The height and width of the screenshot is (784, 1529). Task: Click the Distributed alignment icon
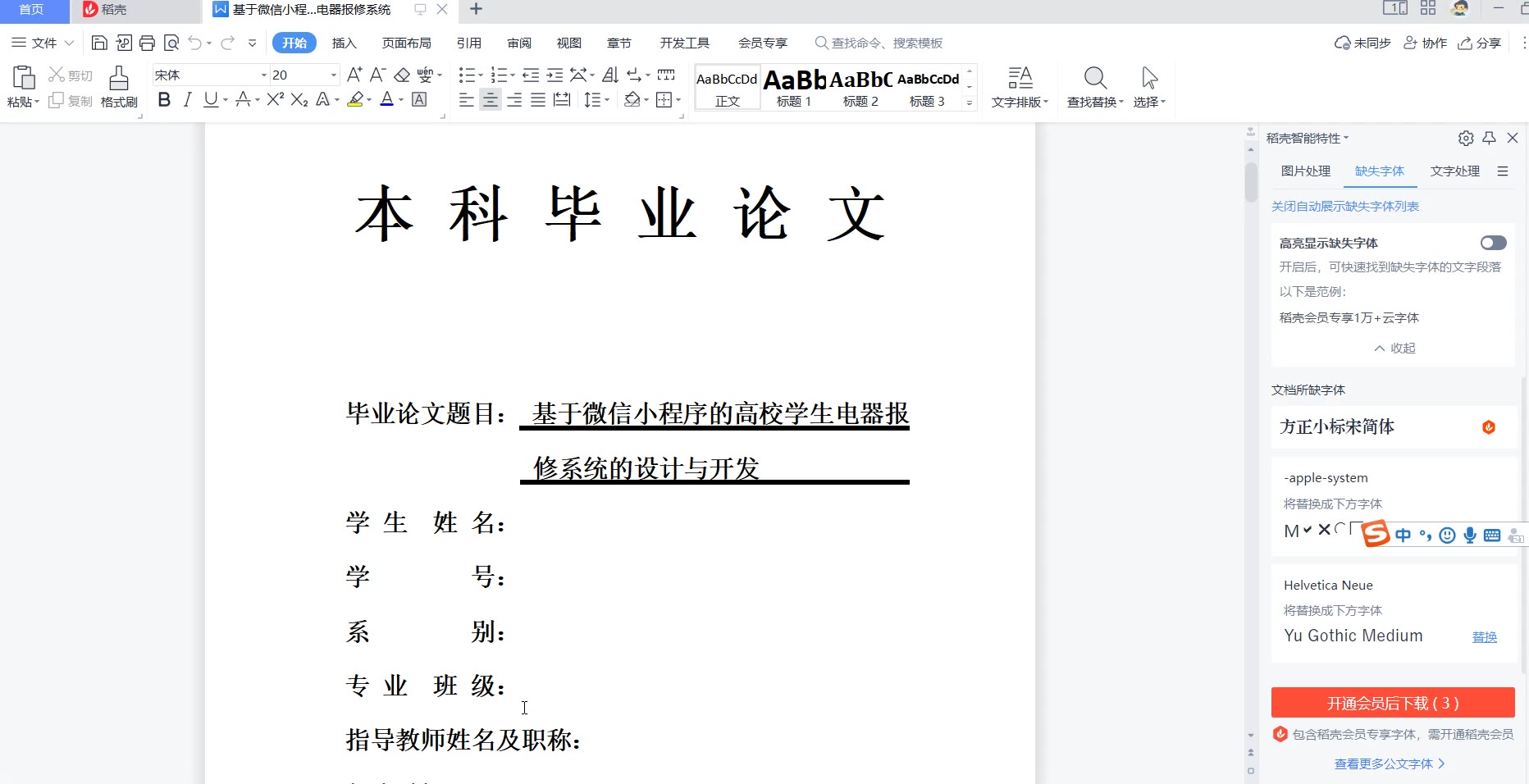562,99
